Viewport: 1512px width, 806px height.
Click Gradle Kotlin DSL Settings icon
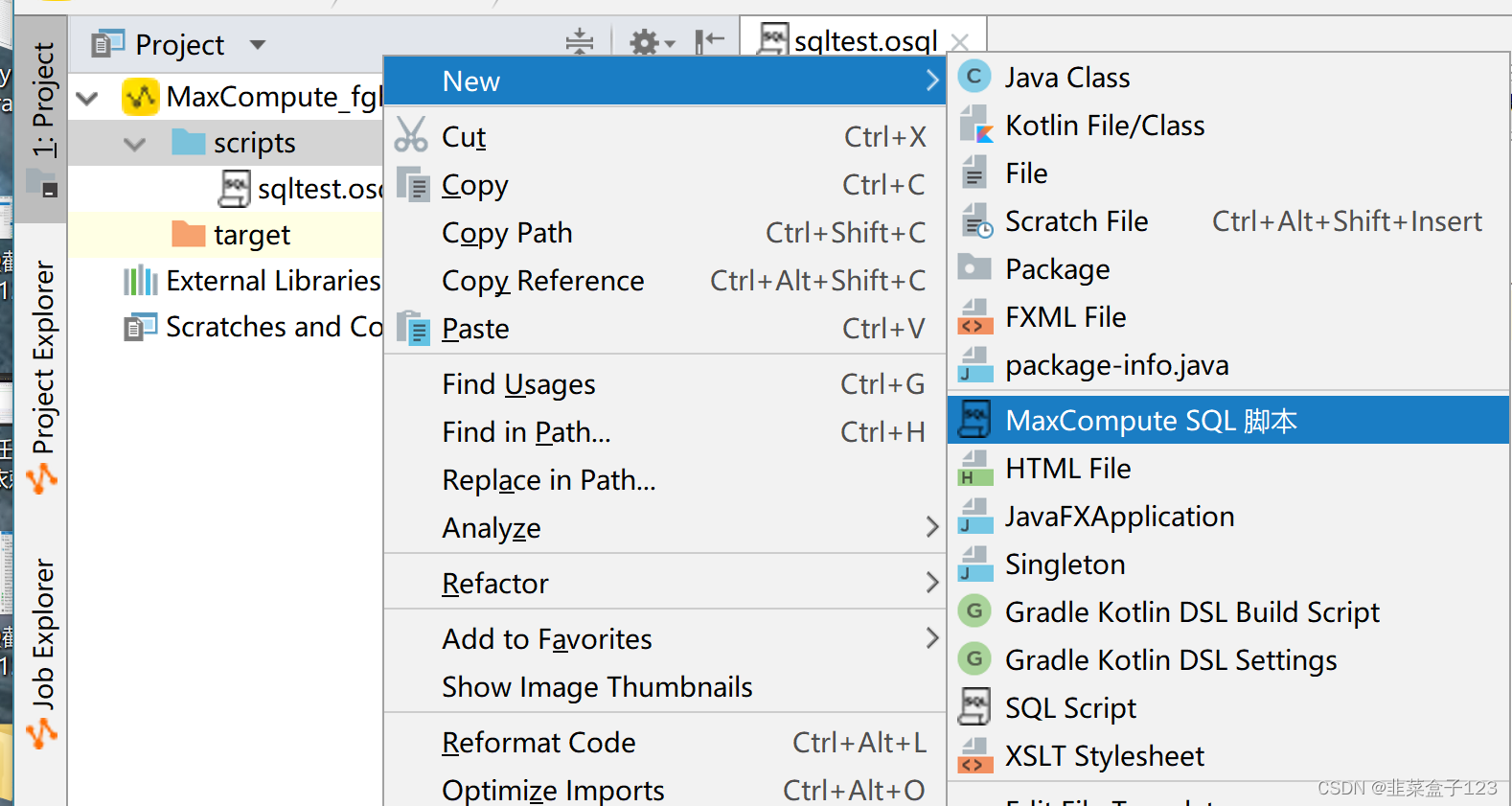[x=974, y=658]
